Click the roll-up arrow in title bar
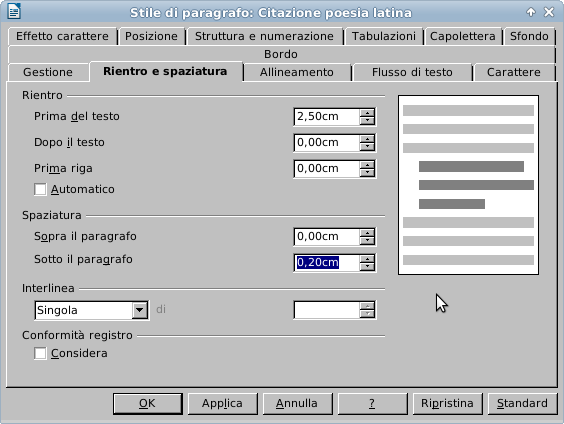 [531, 12]
